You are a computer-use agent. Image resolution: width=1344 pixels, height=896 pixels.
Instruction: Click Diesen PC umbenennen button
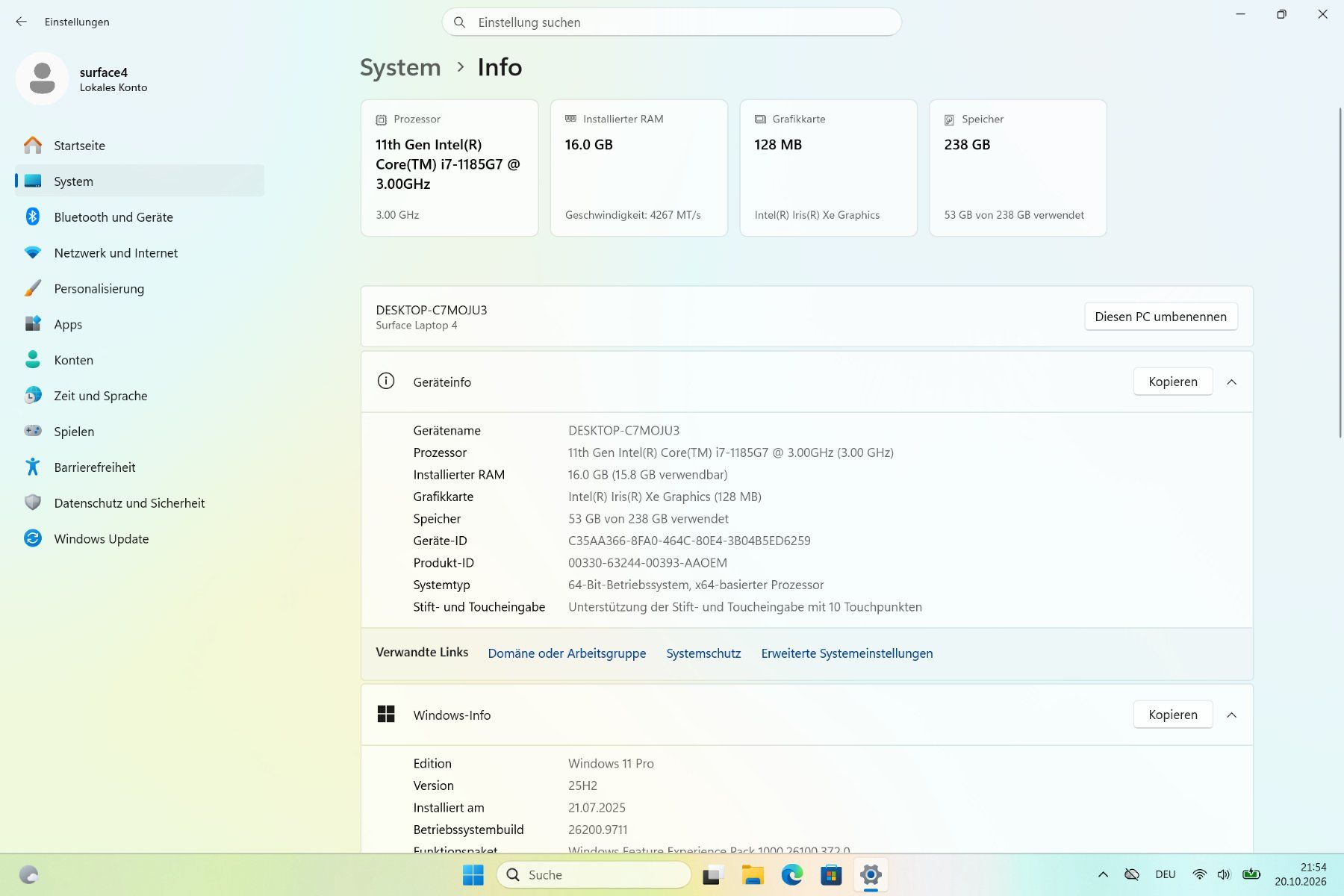(x=1160, y=317)
